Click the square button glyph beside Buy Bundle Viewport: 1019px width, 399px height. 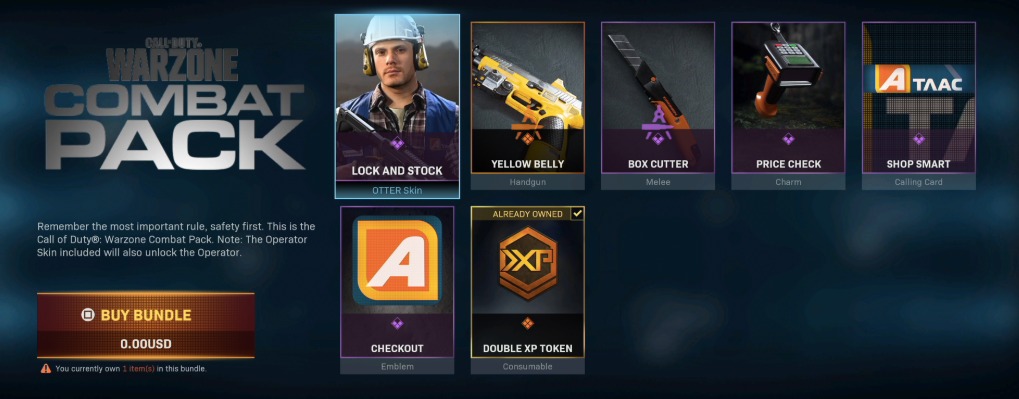click(x=88, y=315)
